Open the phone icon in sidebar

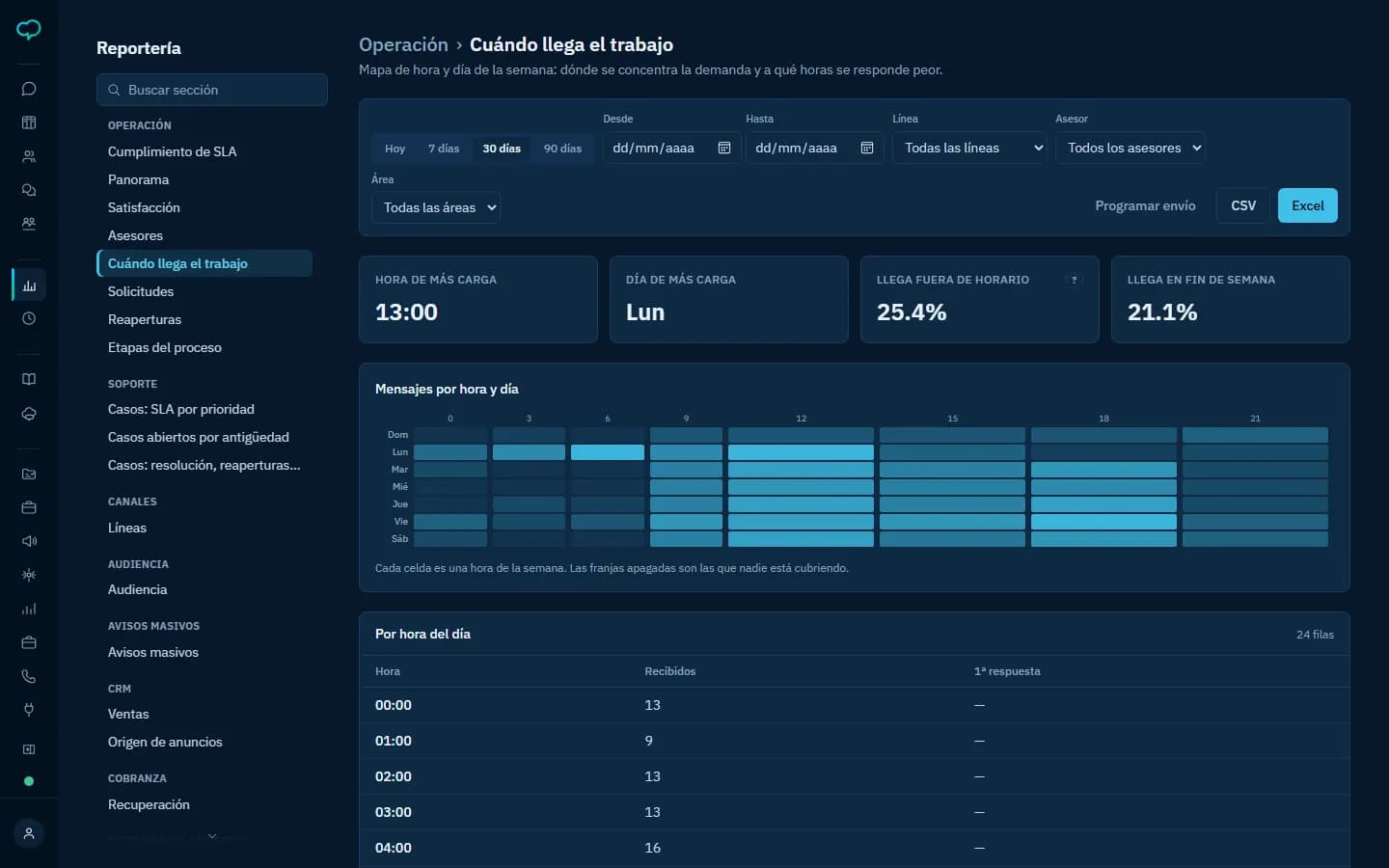pyautogui.click(x=29, y=676)
